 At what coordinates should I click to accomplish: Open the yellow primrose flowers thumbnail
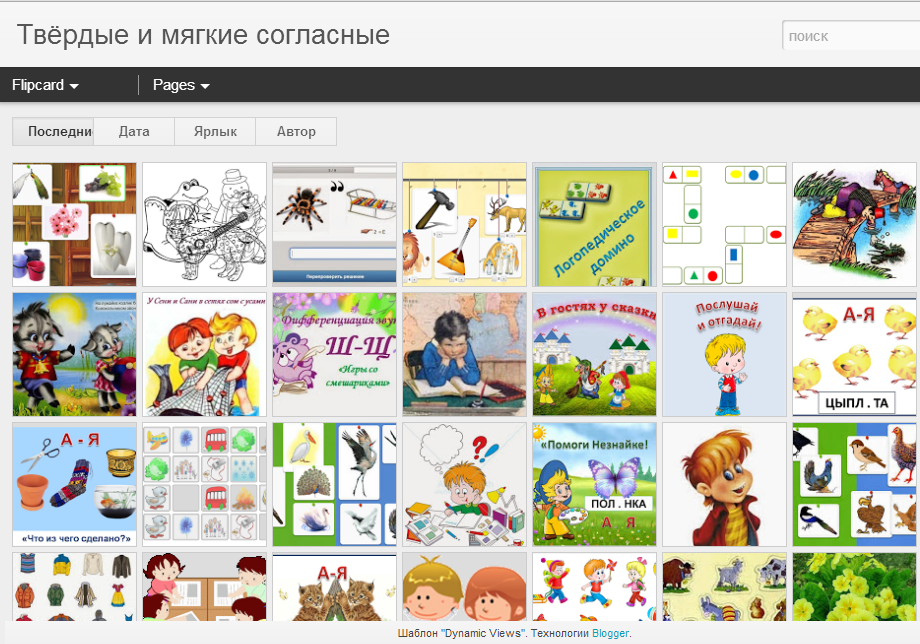854,587
